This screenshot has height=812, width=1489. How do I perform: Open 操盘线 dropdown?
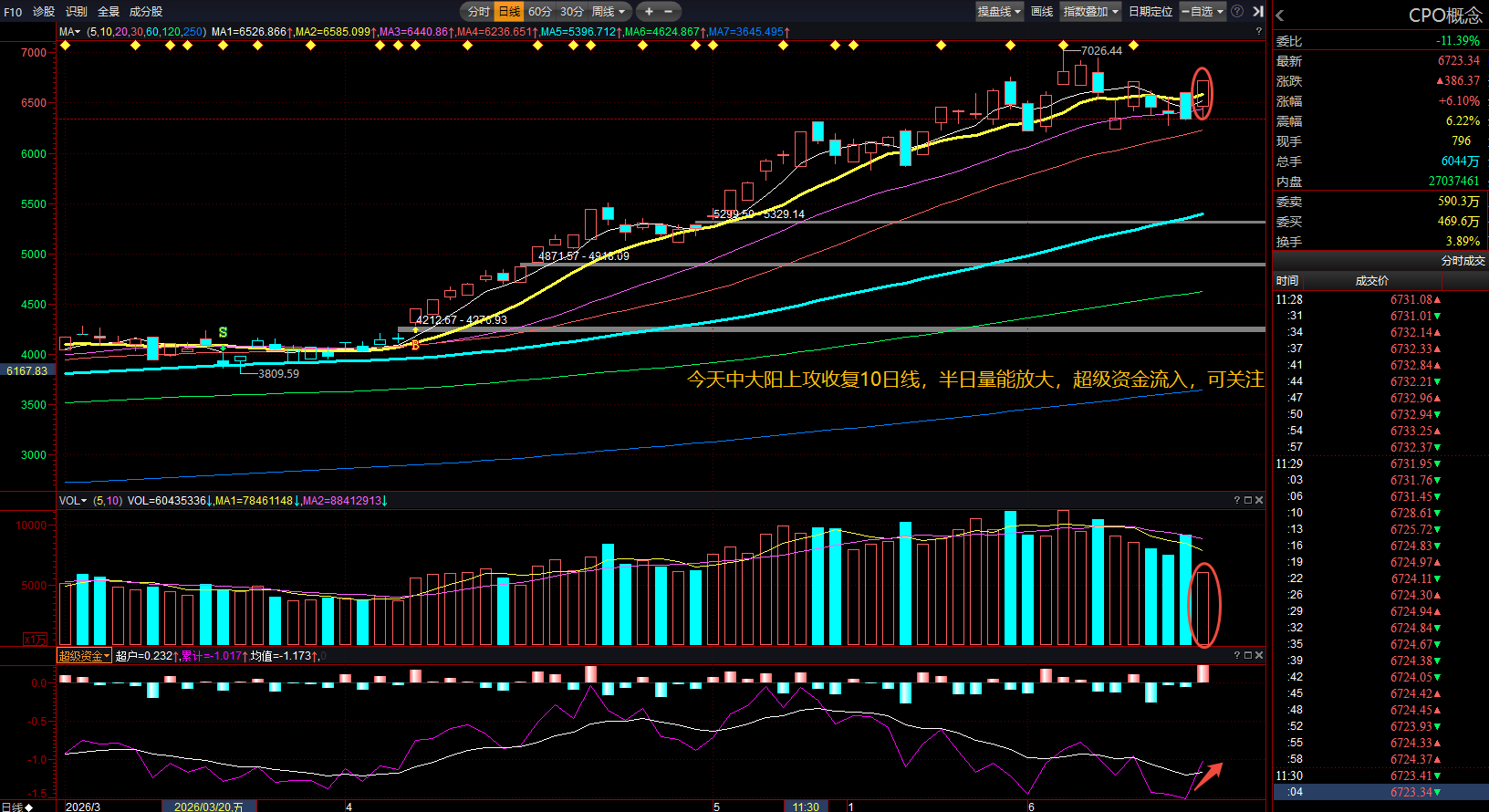(x=1000, y=12)
